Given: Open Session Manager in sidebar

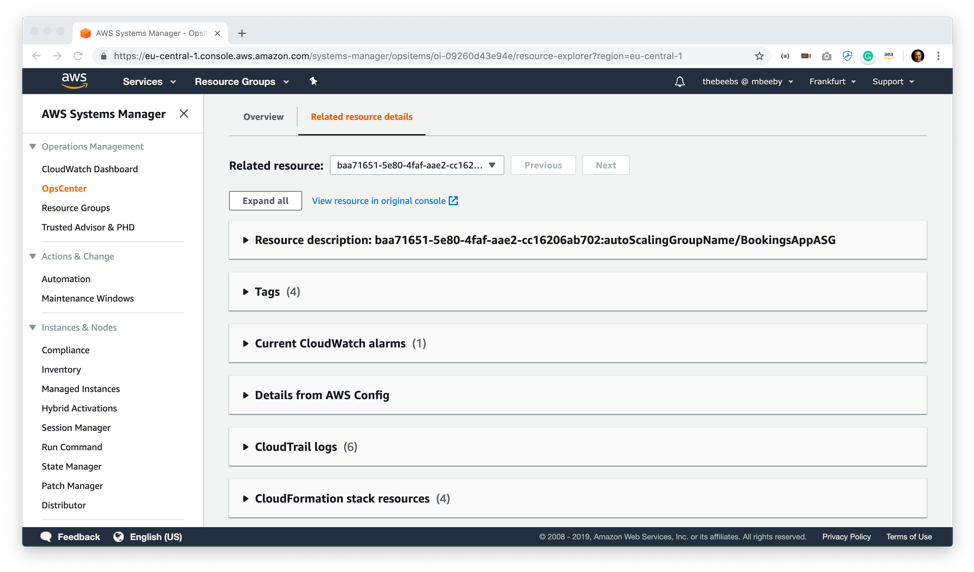Looking at the screenshot, I should 76,427.
